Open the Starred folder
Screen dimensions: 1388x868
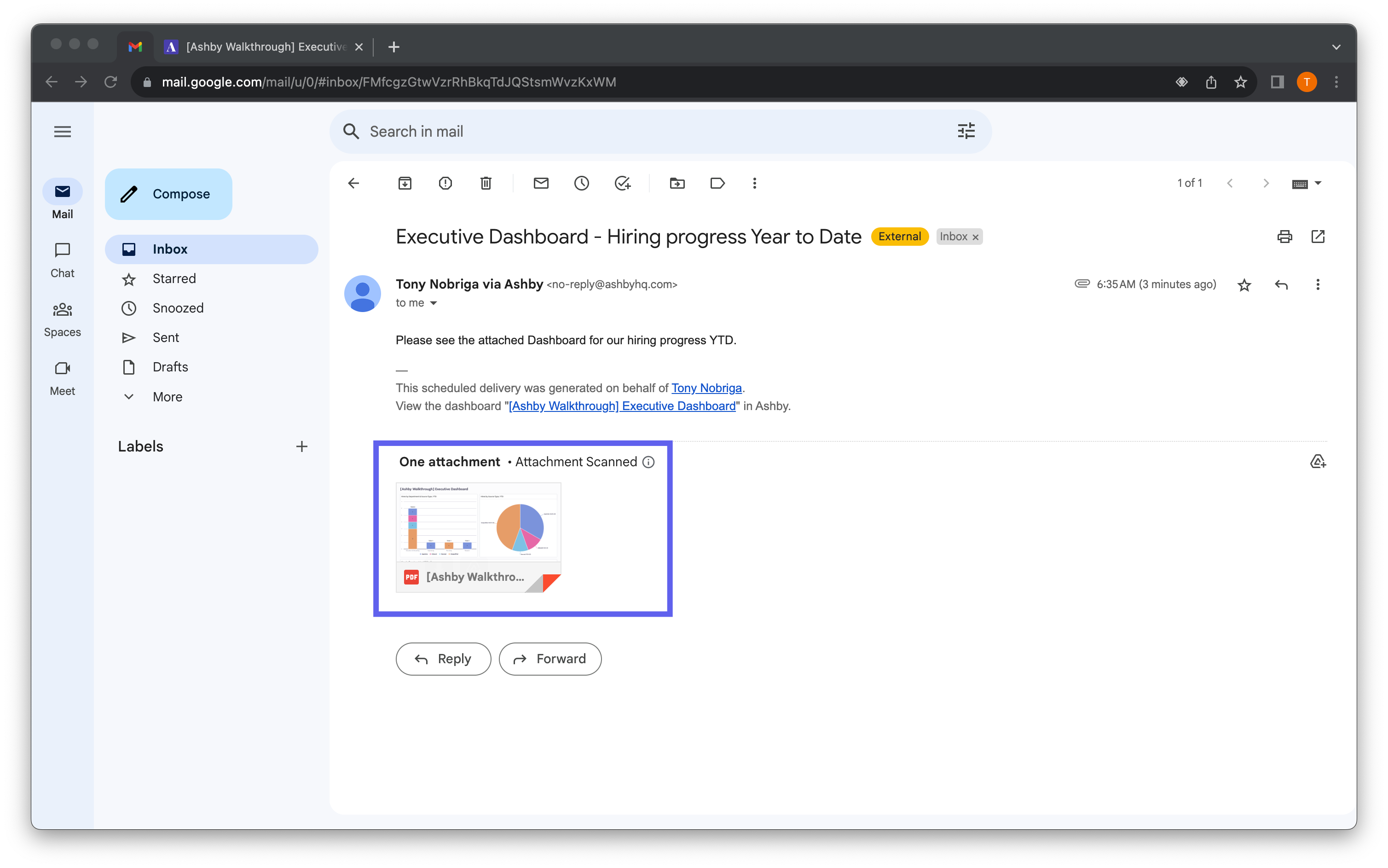point(173,278)
